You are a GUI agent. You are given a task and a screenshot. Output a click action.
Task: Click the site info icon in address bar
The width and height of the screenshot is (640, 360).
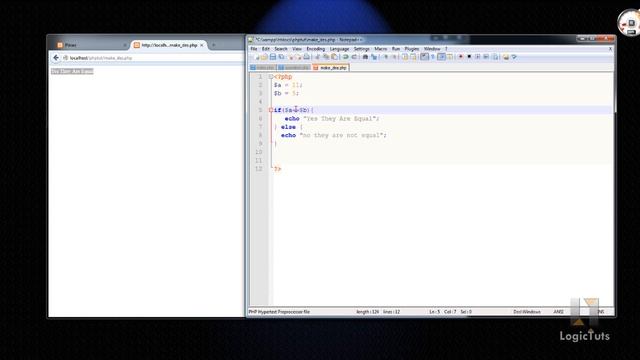click(65, 58)
